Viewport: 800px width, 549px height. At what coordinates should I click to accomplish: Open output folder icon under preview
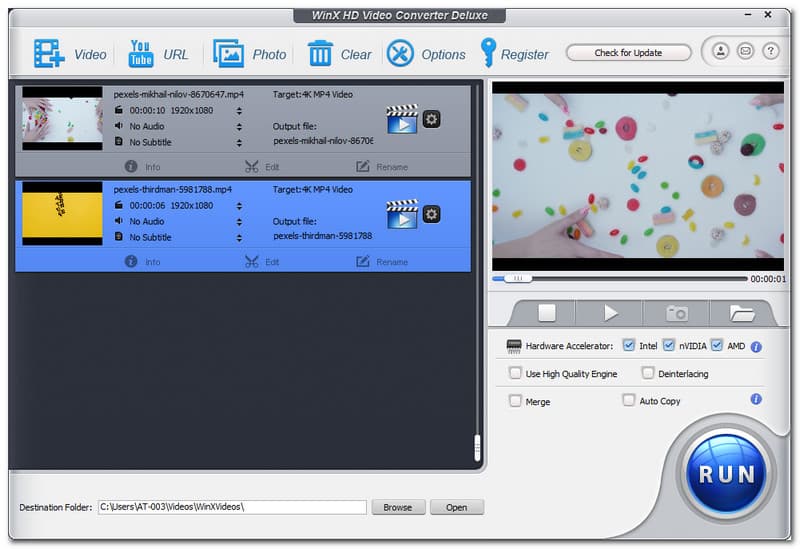coord(741,313)
